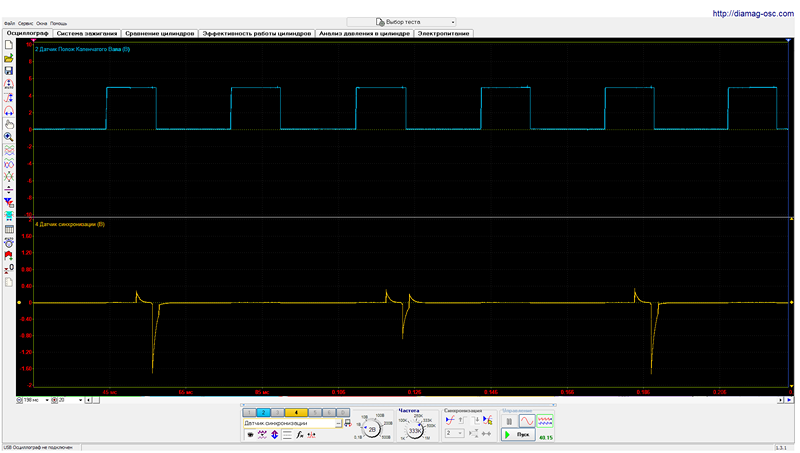This screenshot has height=453, width=800.
Task: Create a new file with the blank page icon
Action: (x=9, y=45)
